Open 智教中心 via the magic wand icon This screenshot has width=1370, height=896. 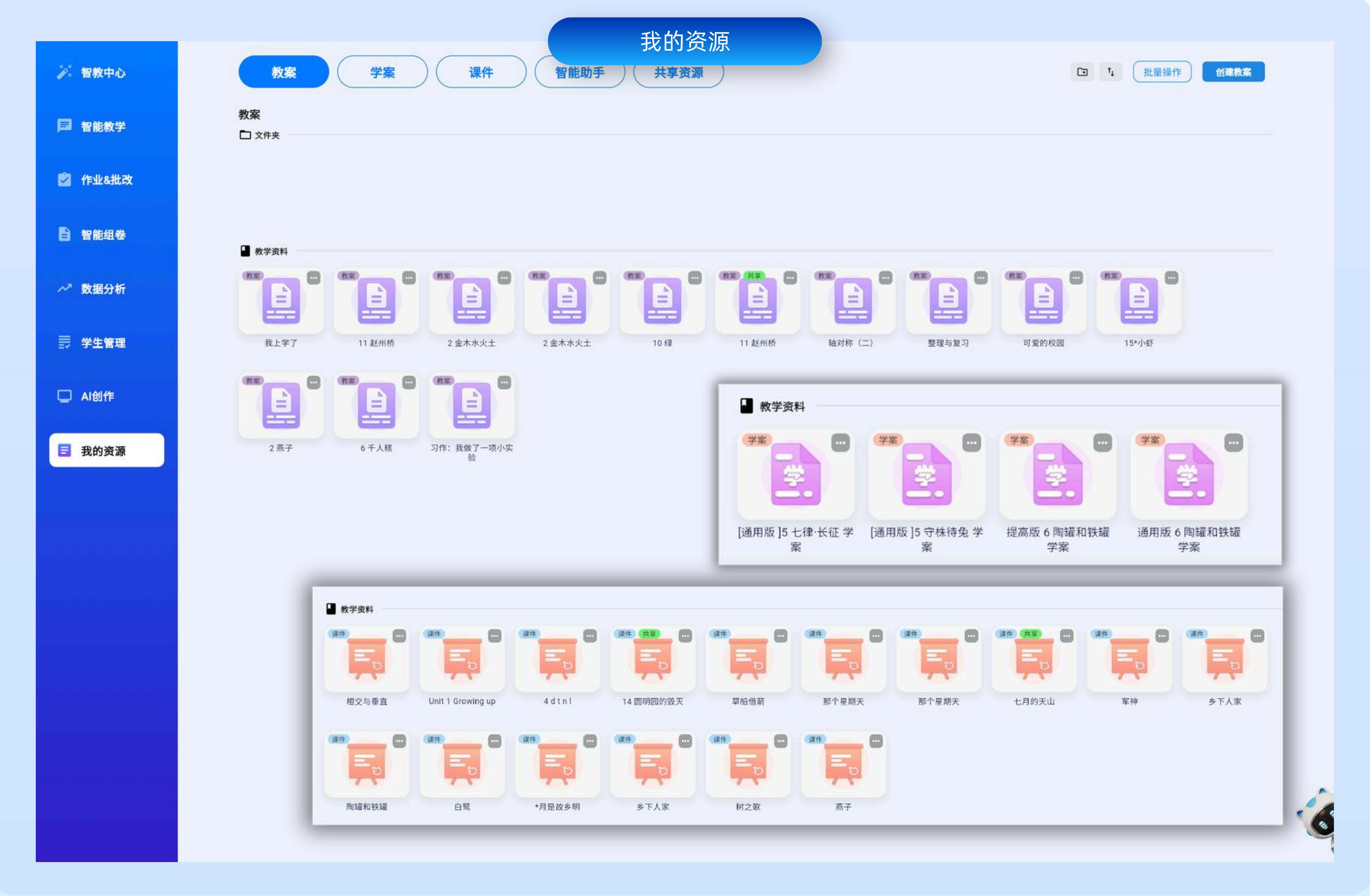click(64, 72)
